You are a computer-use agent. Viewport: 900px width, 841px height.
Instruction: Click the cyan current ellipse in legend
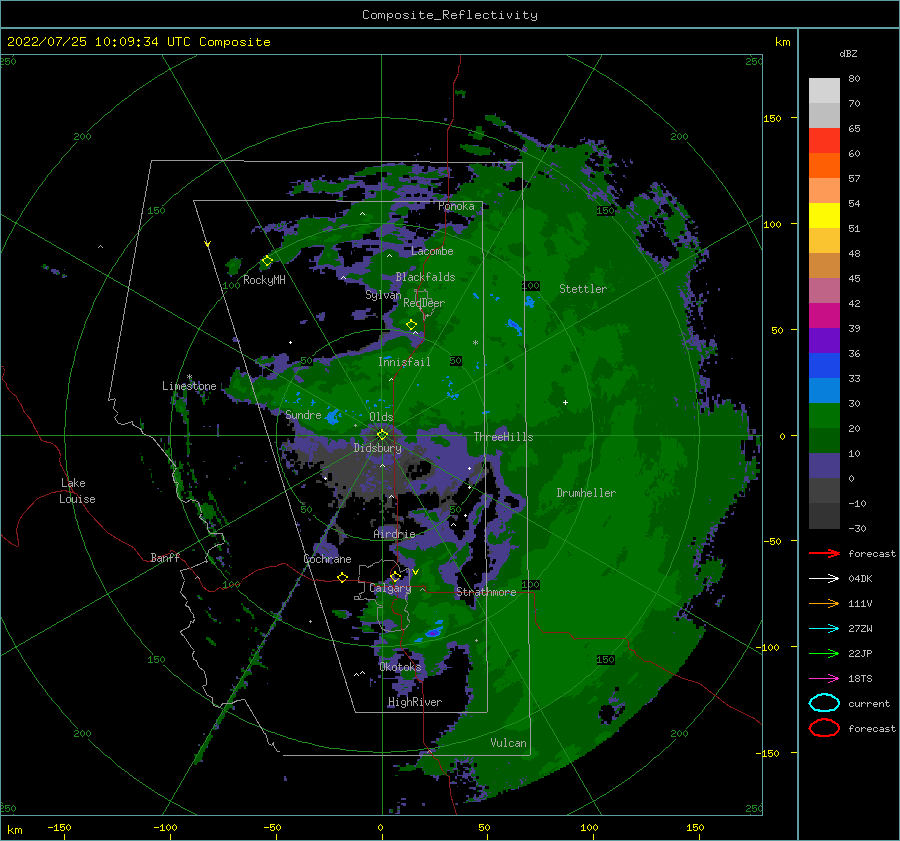tap(824, 703)
